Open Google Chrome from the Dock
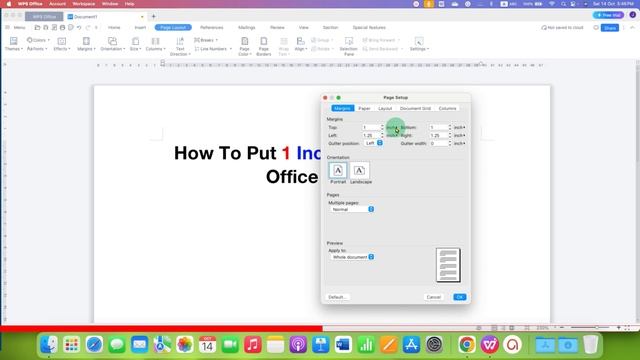 467,345
